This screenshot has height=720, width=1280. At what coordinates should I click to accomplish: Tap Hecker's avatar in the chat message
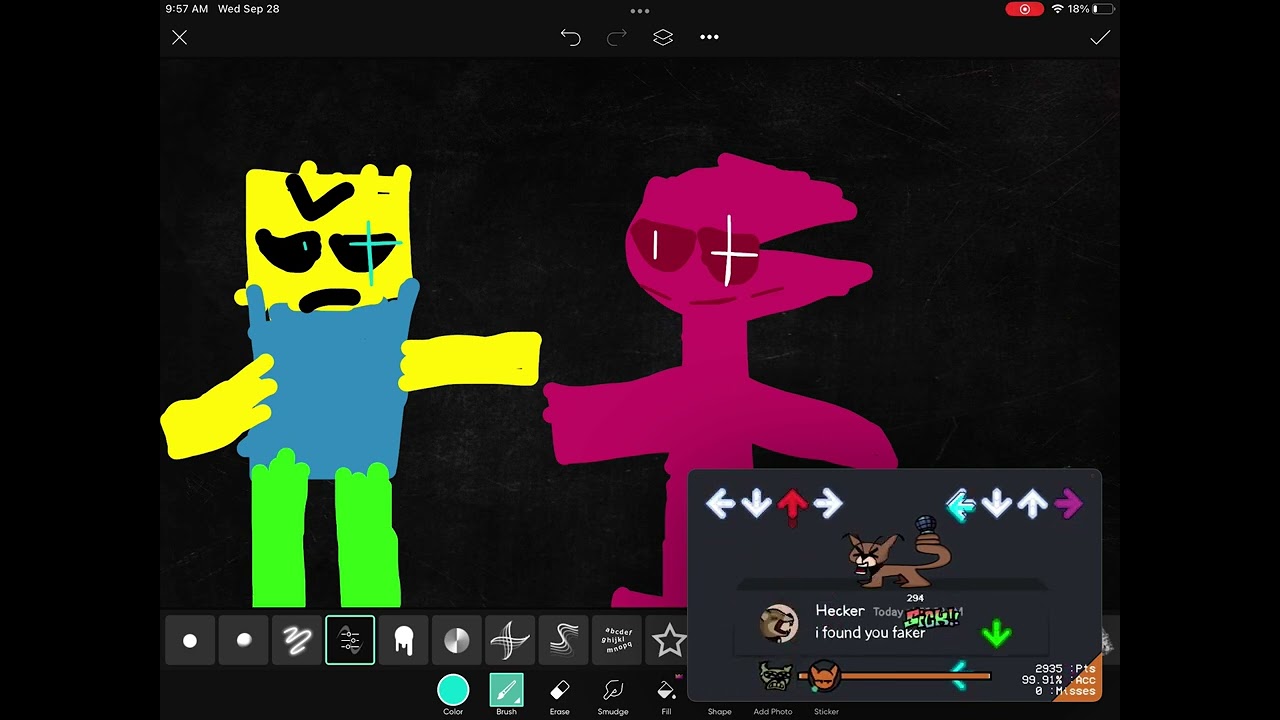[x=779, y=623]
